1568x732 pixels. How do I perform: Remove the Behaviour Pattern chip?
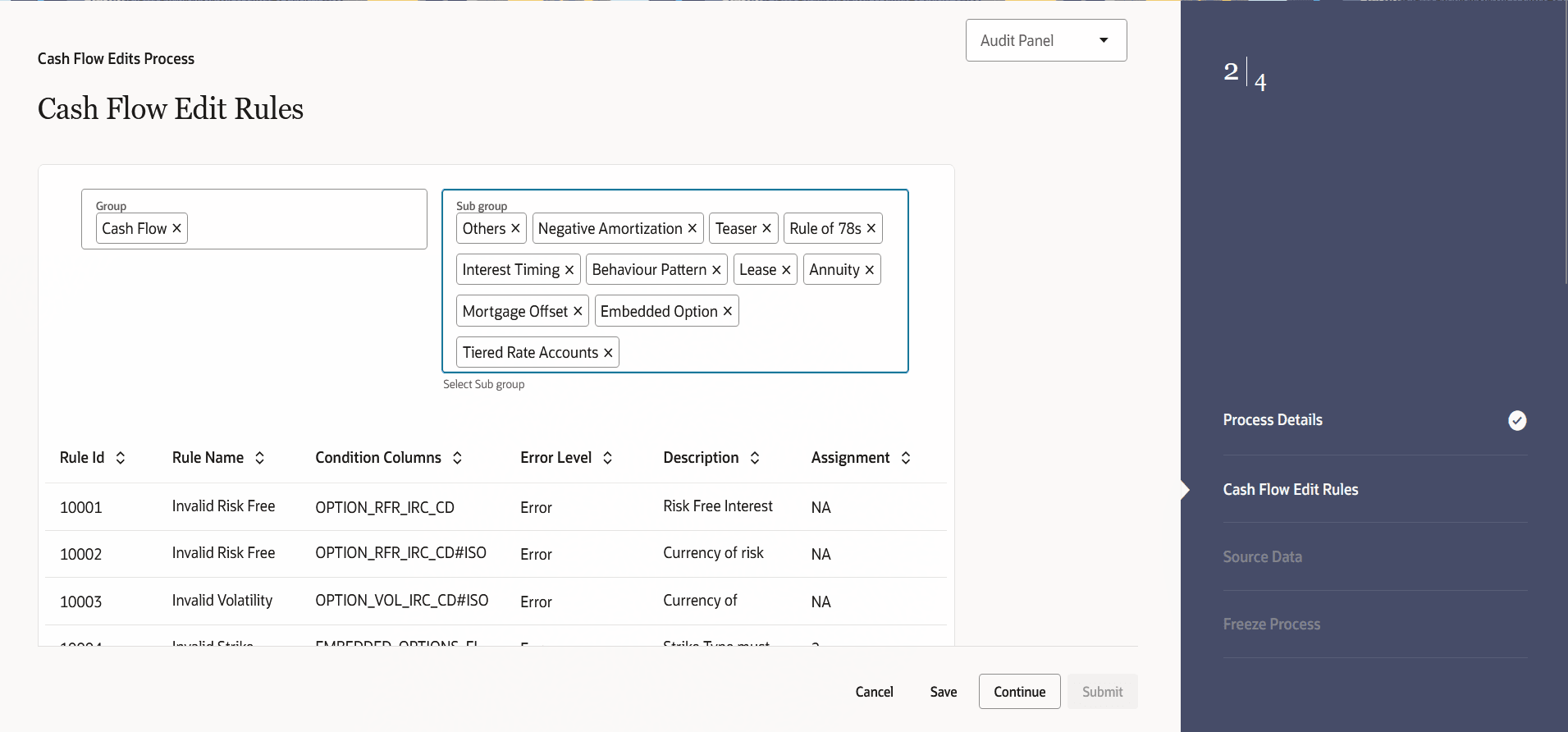click(x=716, y=270)
